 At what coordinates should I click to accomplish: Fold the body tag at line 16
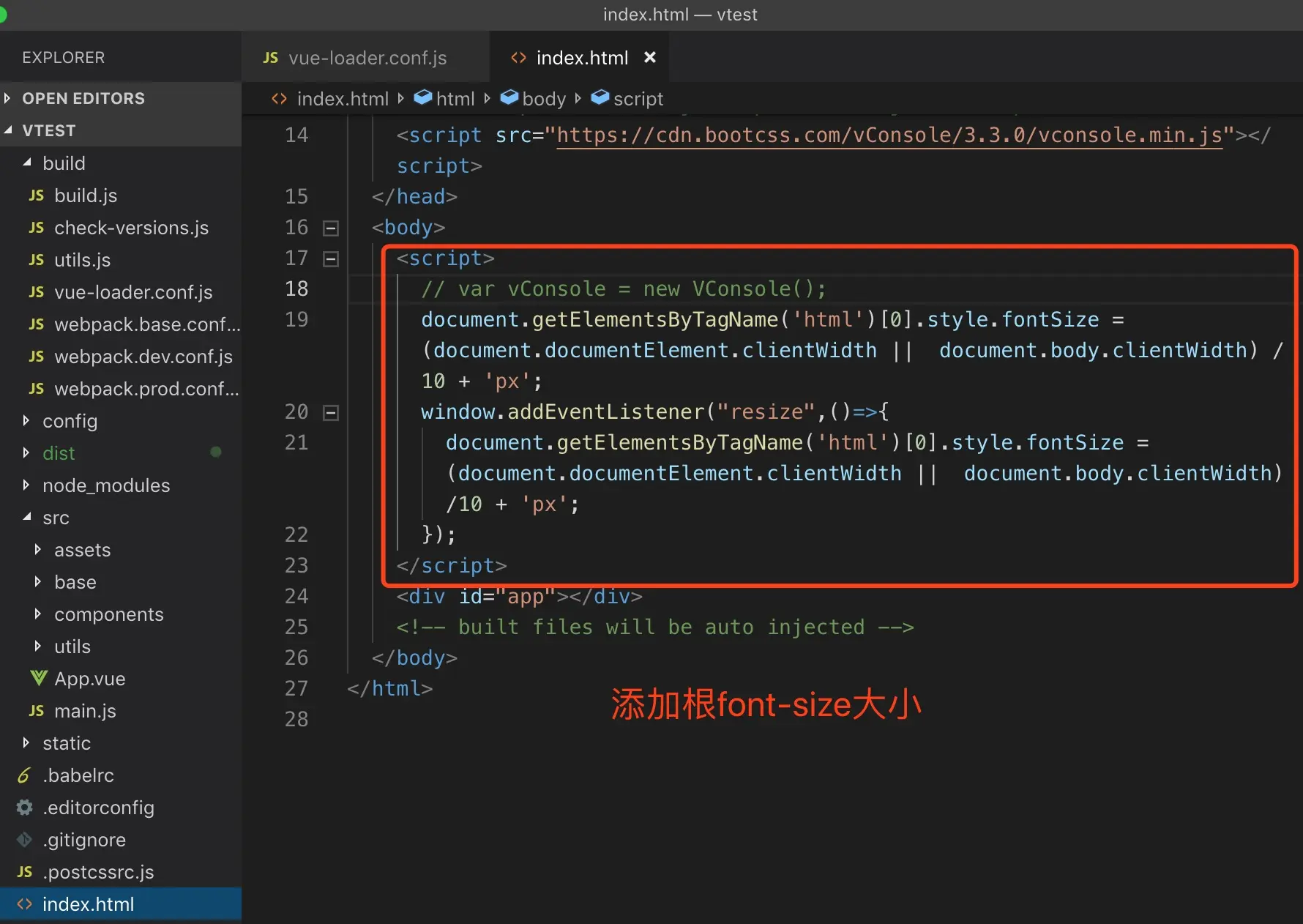(331, 228)
